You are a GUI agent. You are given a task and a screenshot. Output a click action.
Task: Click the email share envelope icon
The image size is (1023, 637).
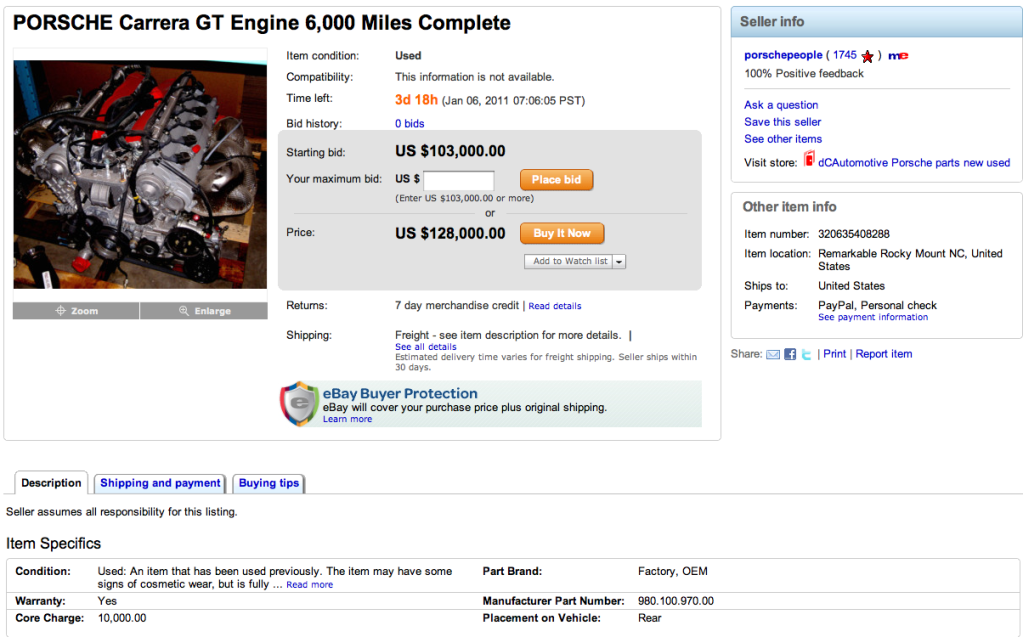(772, 354)
